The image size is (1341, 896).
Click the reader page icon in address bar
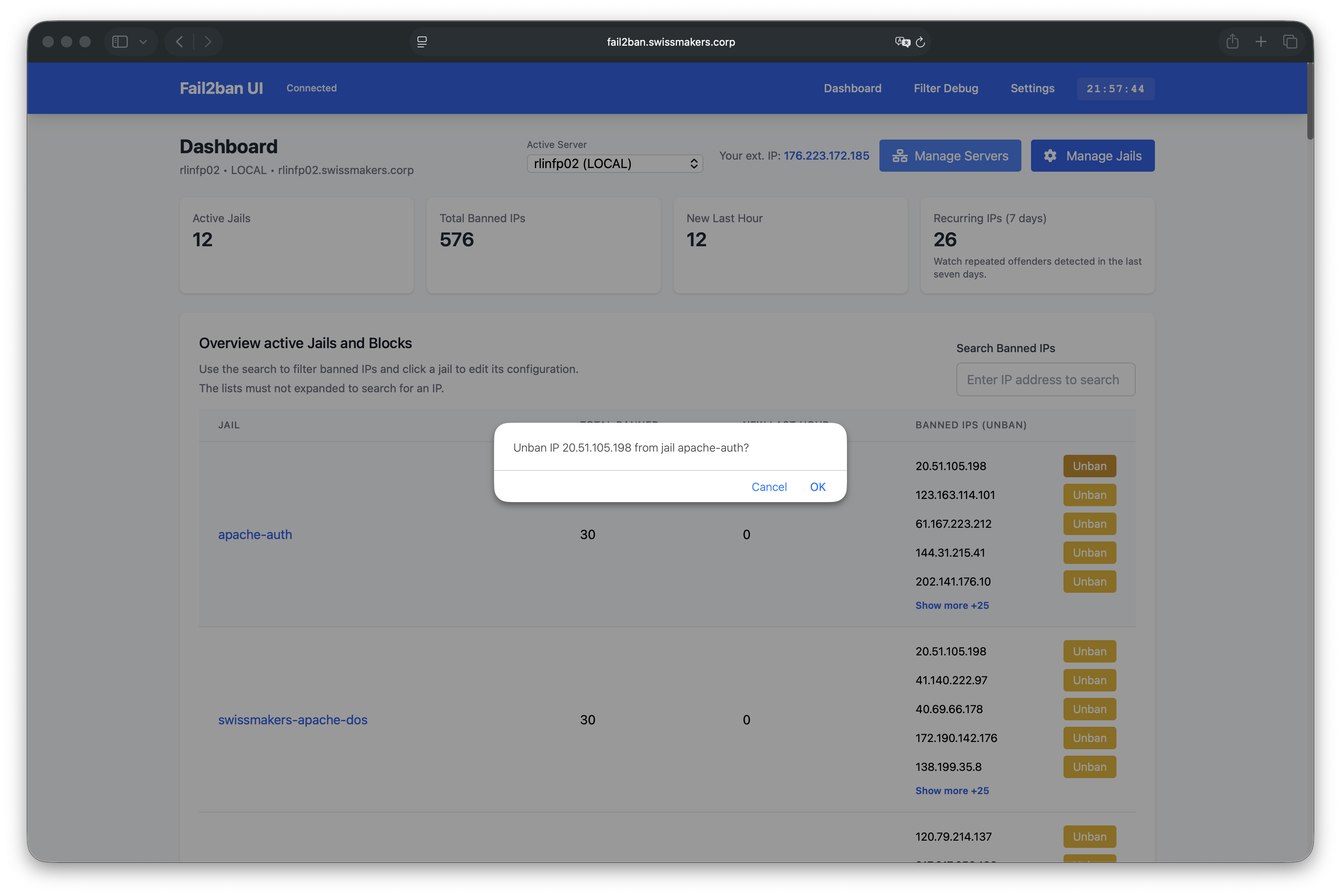(x=422, y=42)
